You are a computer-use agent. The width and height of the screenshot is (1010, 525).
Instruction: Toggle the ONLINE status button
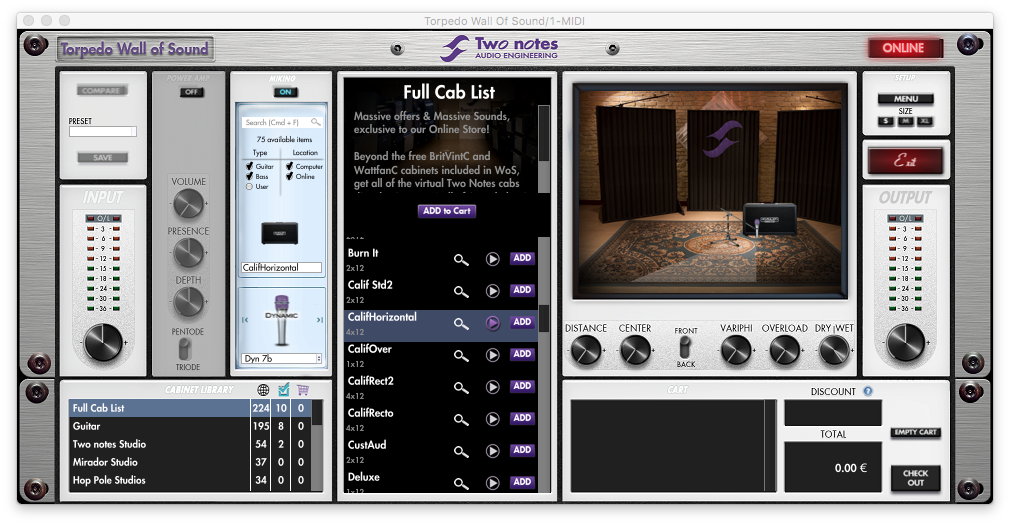[x=903, y=48]
